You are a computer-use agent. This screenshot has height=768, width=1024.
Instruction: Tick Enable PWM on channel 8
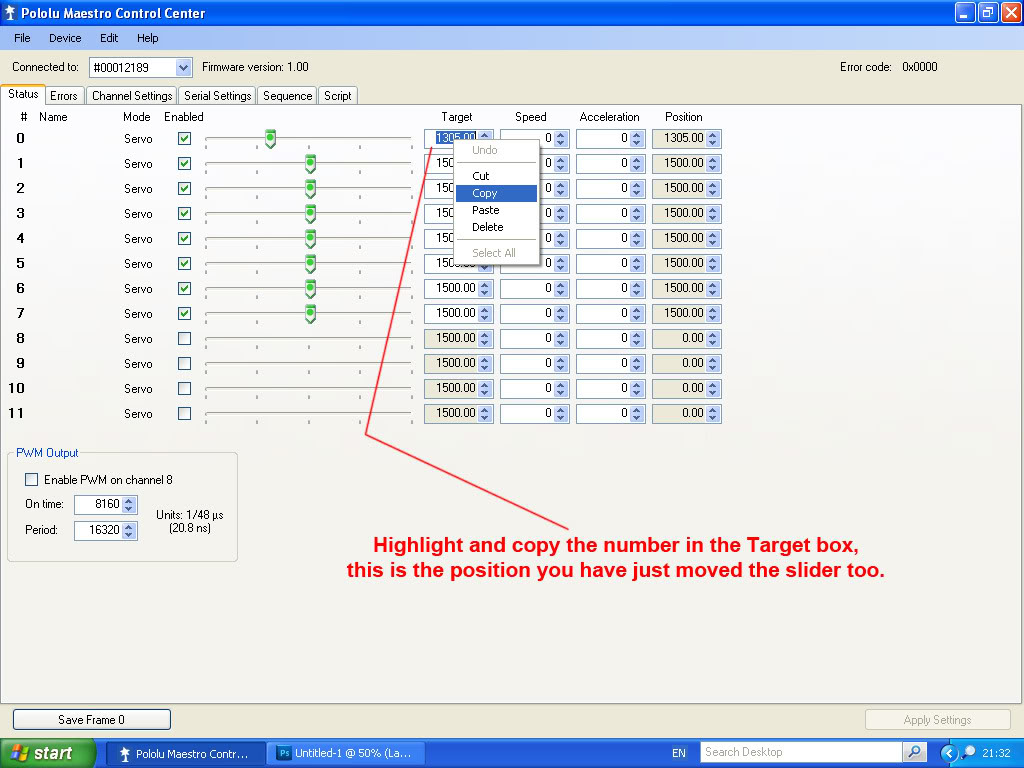click(31, 479)
